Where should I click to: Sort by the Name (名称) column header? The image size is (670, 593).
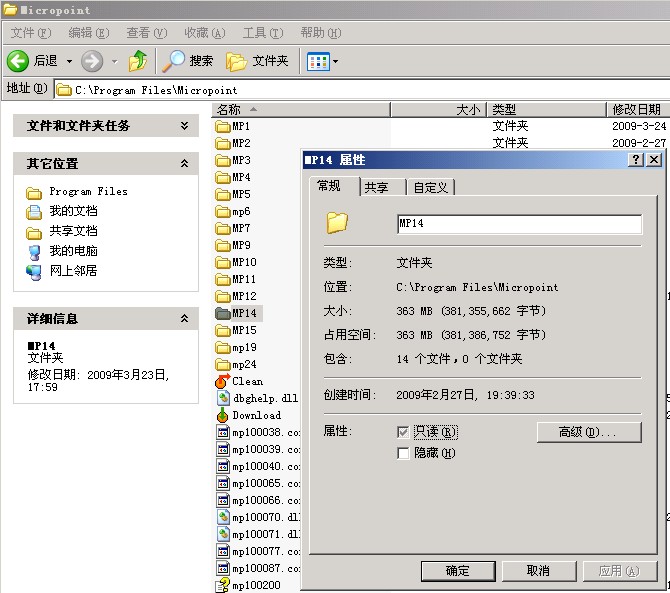[x=301, y=110]
